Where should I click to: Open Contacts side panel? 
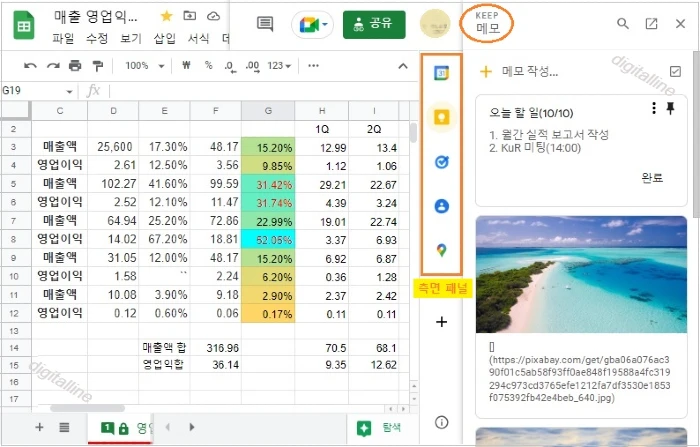tap(442, 206)
